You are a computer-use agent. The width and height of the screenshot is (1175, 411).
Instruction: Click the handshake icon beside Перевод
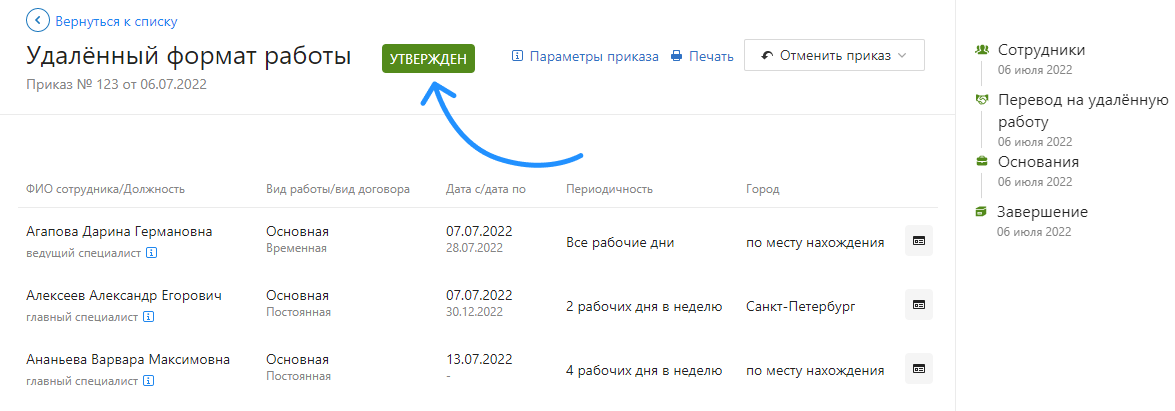pyautogui.click(x=982, y=100)
